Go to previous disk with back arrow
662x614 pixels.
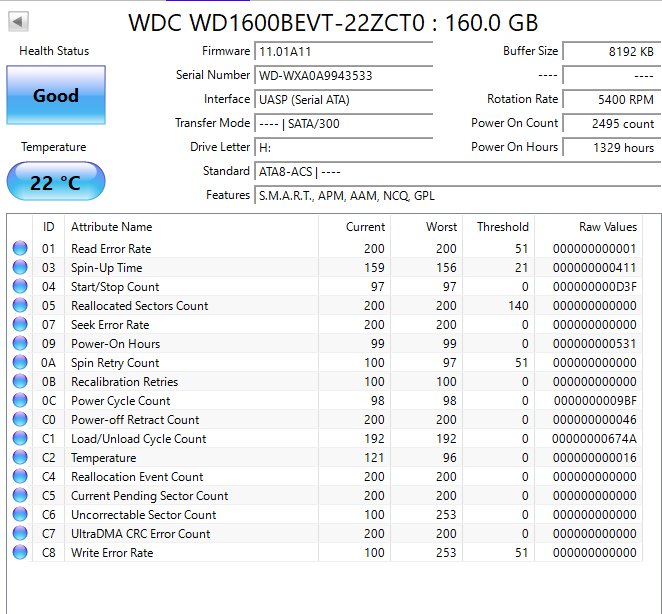(x=18, y=21)
